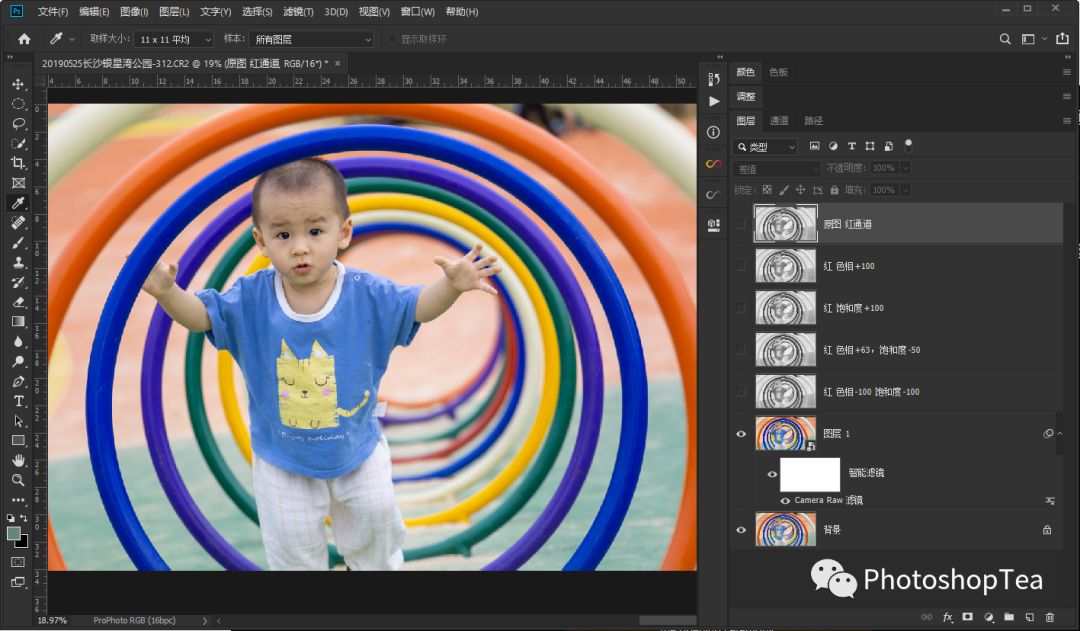Hide the 图层 1 layer
Image resolution: width=1080 pixels, height=631 pixels.
(741, 434)
